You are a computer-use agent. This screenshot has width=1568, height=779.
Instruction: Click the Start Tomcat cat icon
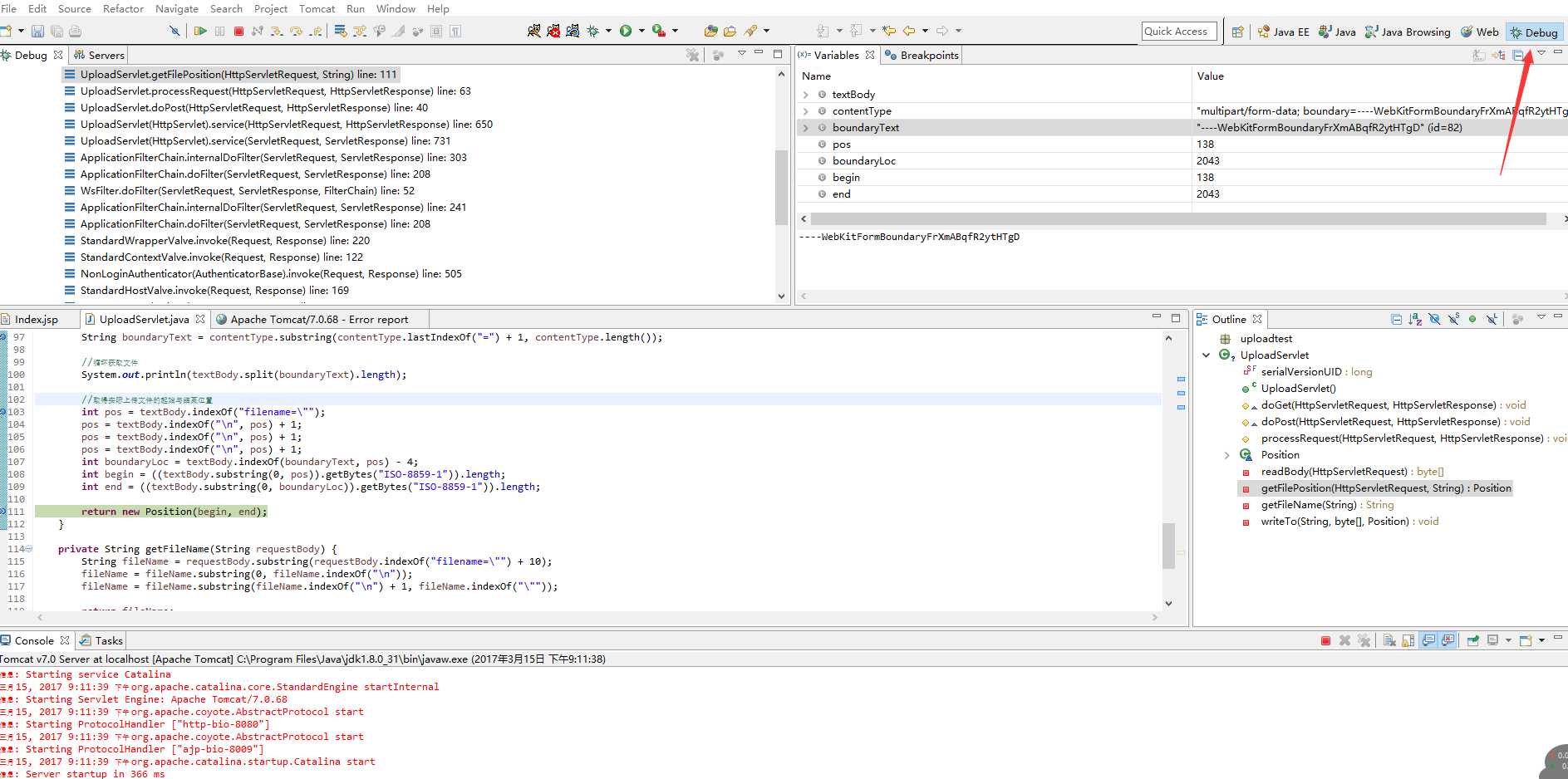pyautogui.click(x=533, y=31)
